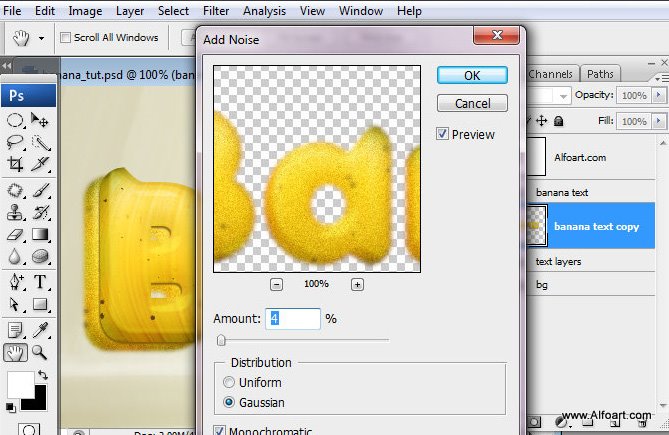This screenshot has width=669, height=435.
Task: Collapse the toolbox with double arrow
Action: [x=6, y=65]
